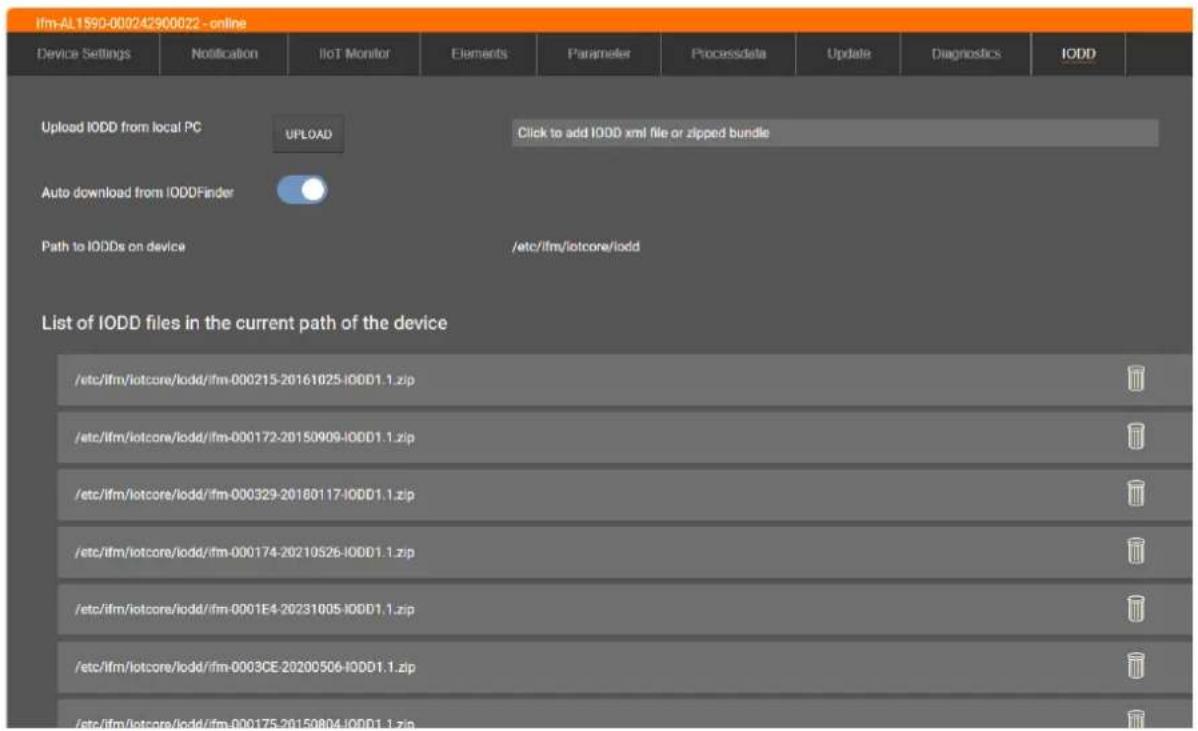Click the UPLOAD button
The width and height of the screenshot is (1198, 731).
pos(309,134)
